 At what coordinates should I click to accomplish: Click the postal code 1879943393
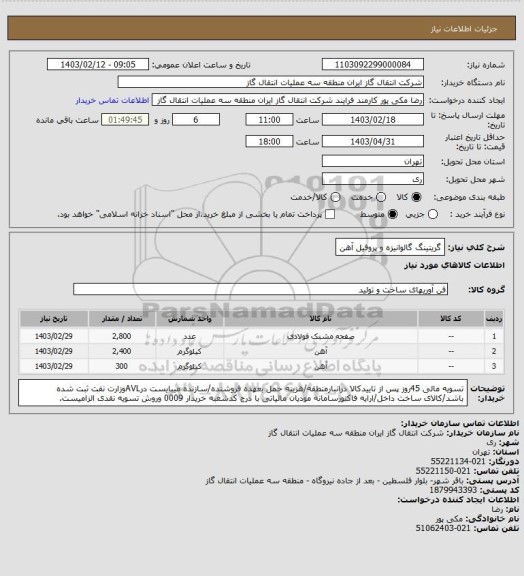coord(453,490)
